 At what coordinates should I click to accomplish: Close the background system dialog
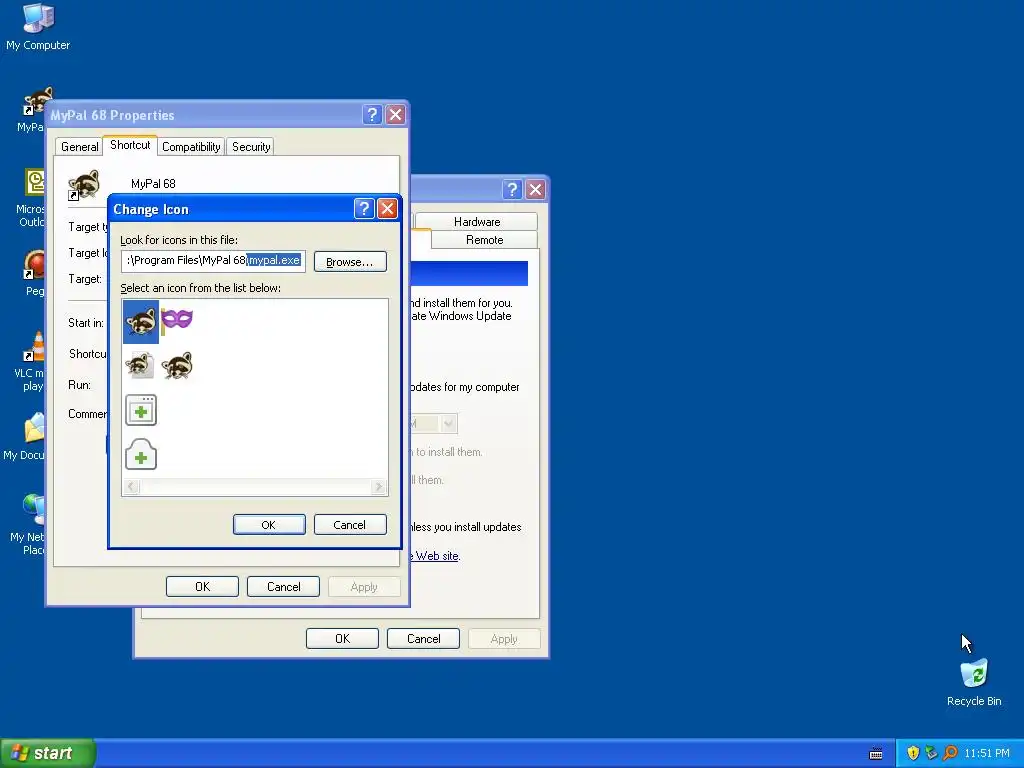coord(536,189)
